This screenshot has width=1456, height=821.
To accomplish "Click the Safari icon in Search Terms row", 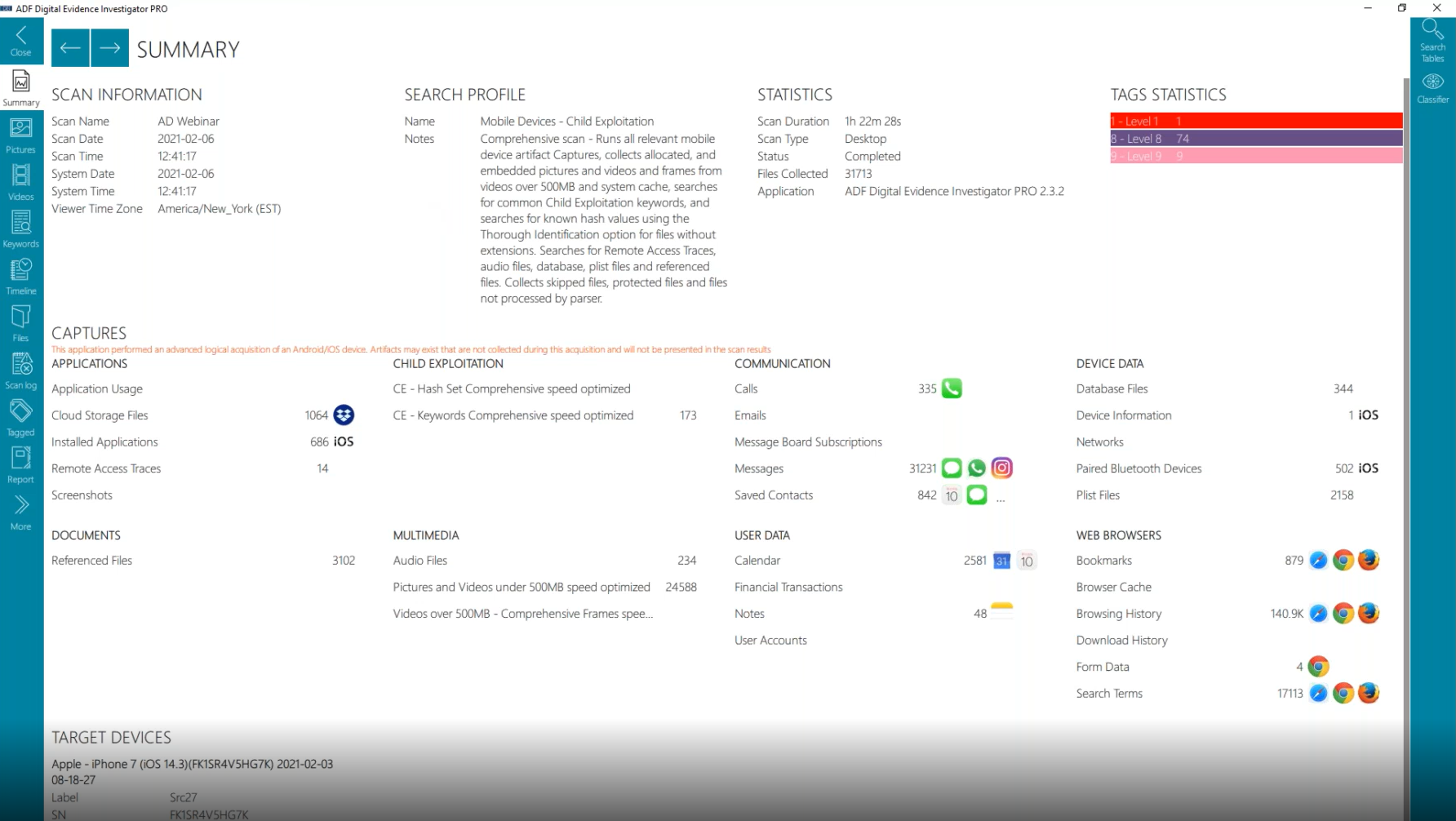I will click(x=1318, y=694).
